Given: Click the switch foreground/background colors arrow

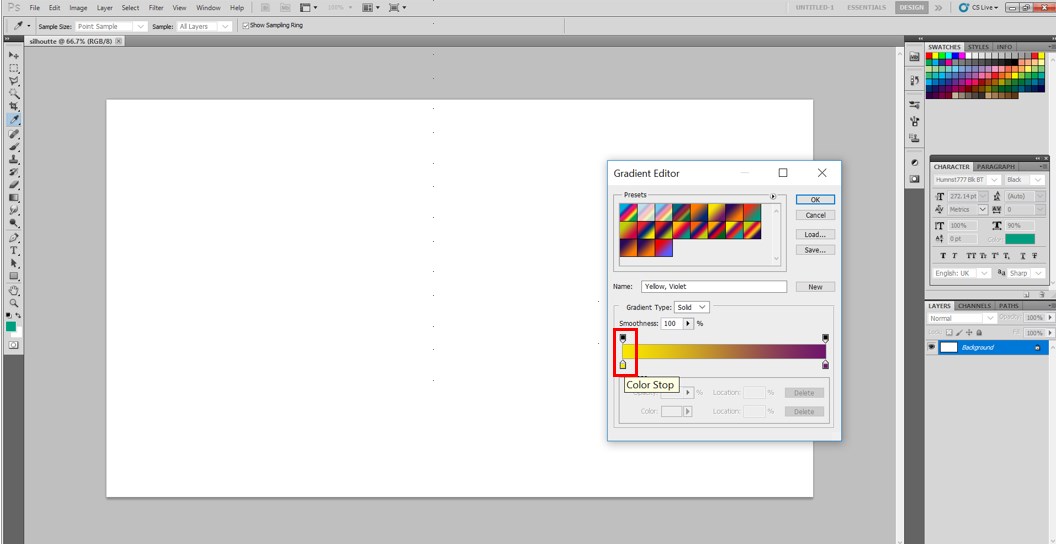Looking at the screenshot, I should [18, 315].
